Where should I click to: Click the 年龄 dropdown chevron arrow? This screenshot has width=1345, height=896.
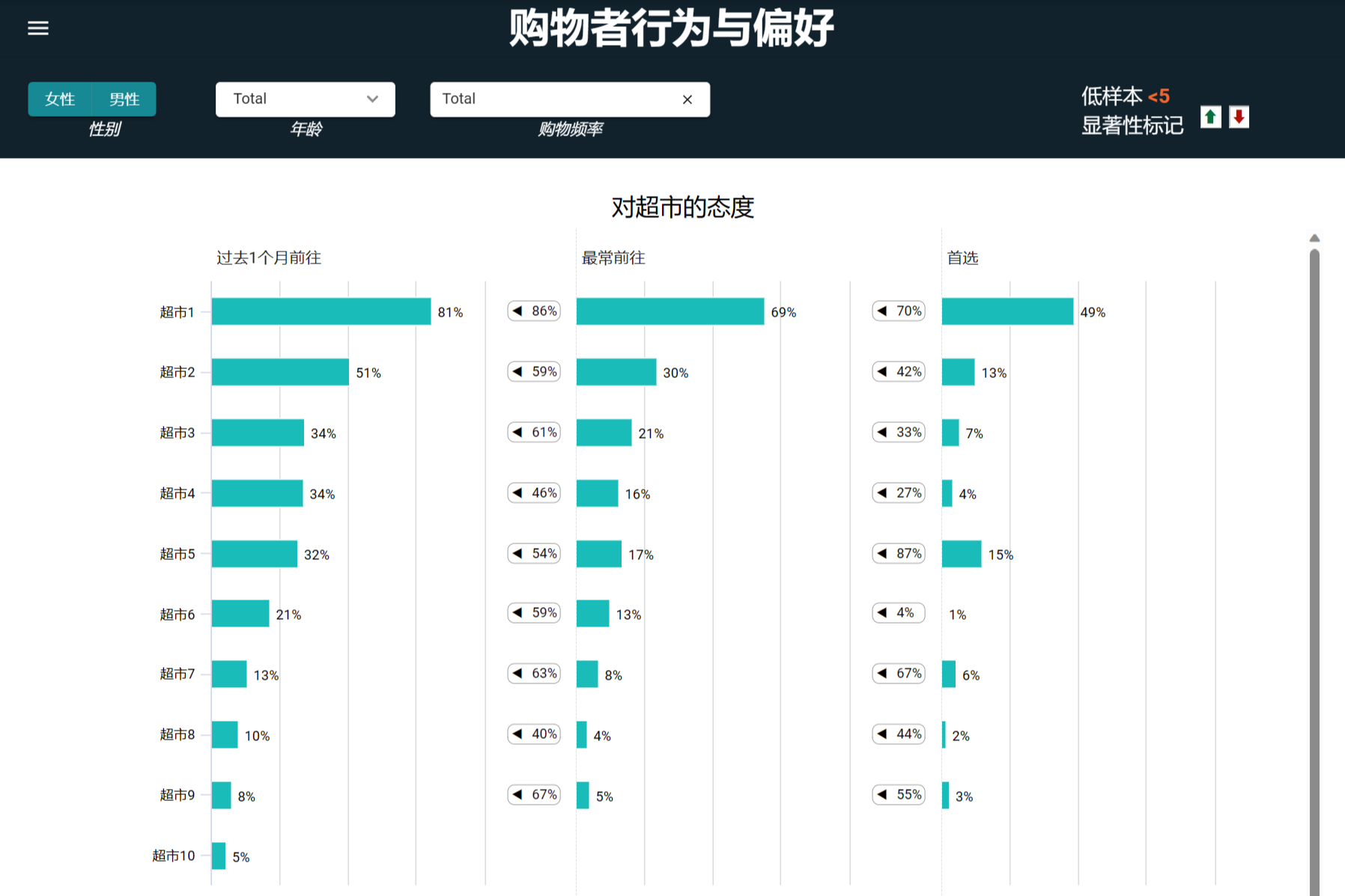[x=372, y=100]
